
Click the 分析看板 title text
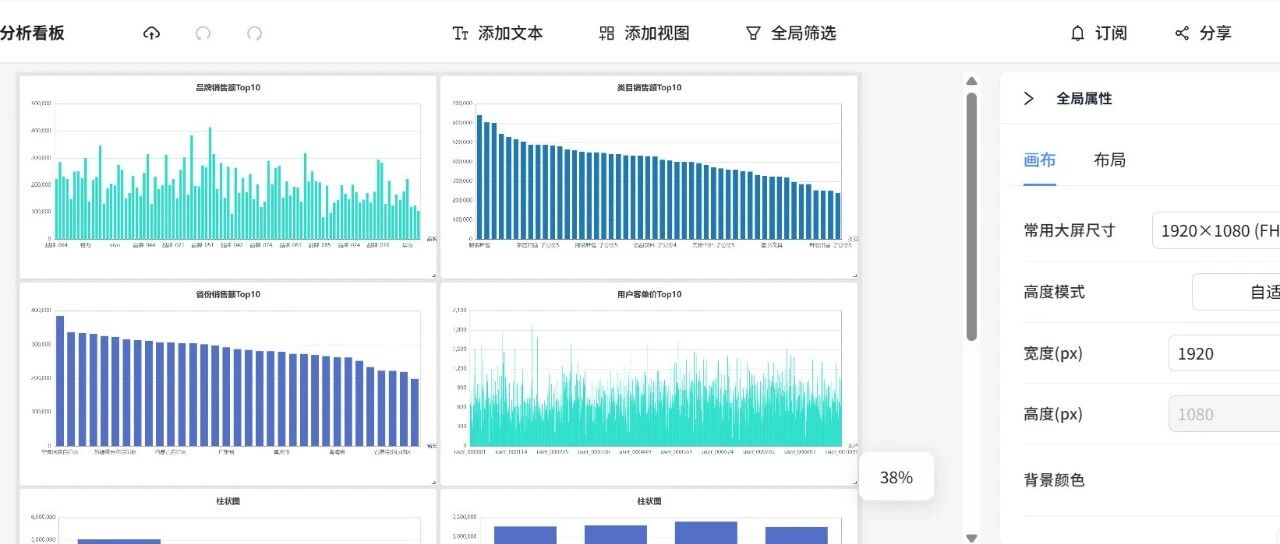coord(32,33)
